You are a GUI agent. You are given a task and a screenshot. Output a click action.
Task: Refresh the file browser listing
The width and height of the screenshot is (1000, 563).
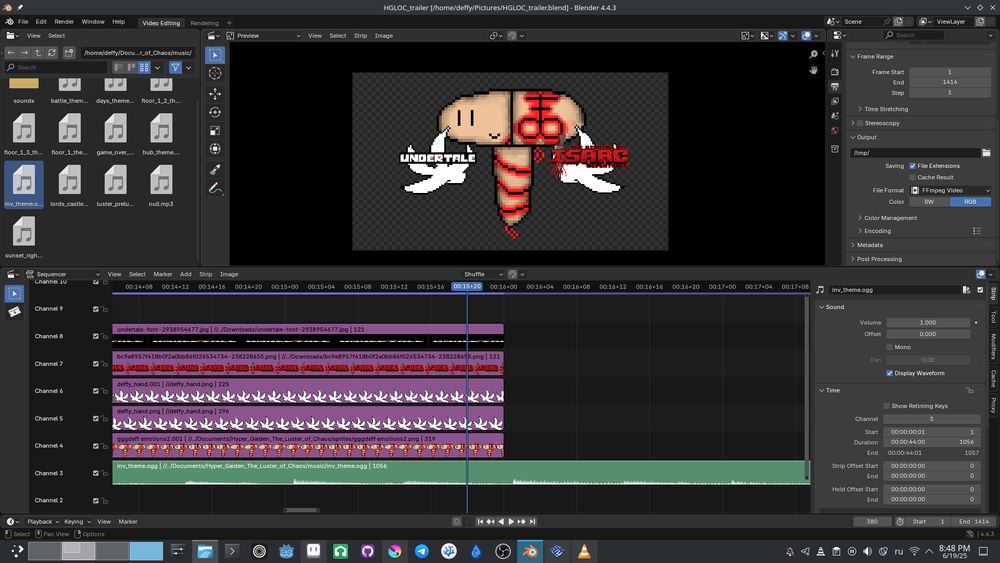[52, 52]
